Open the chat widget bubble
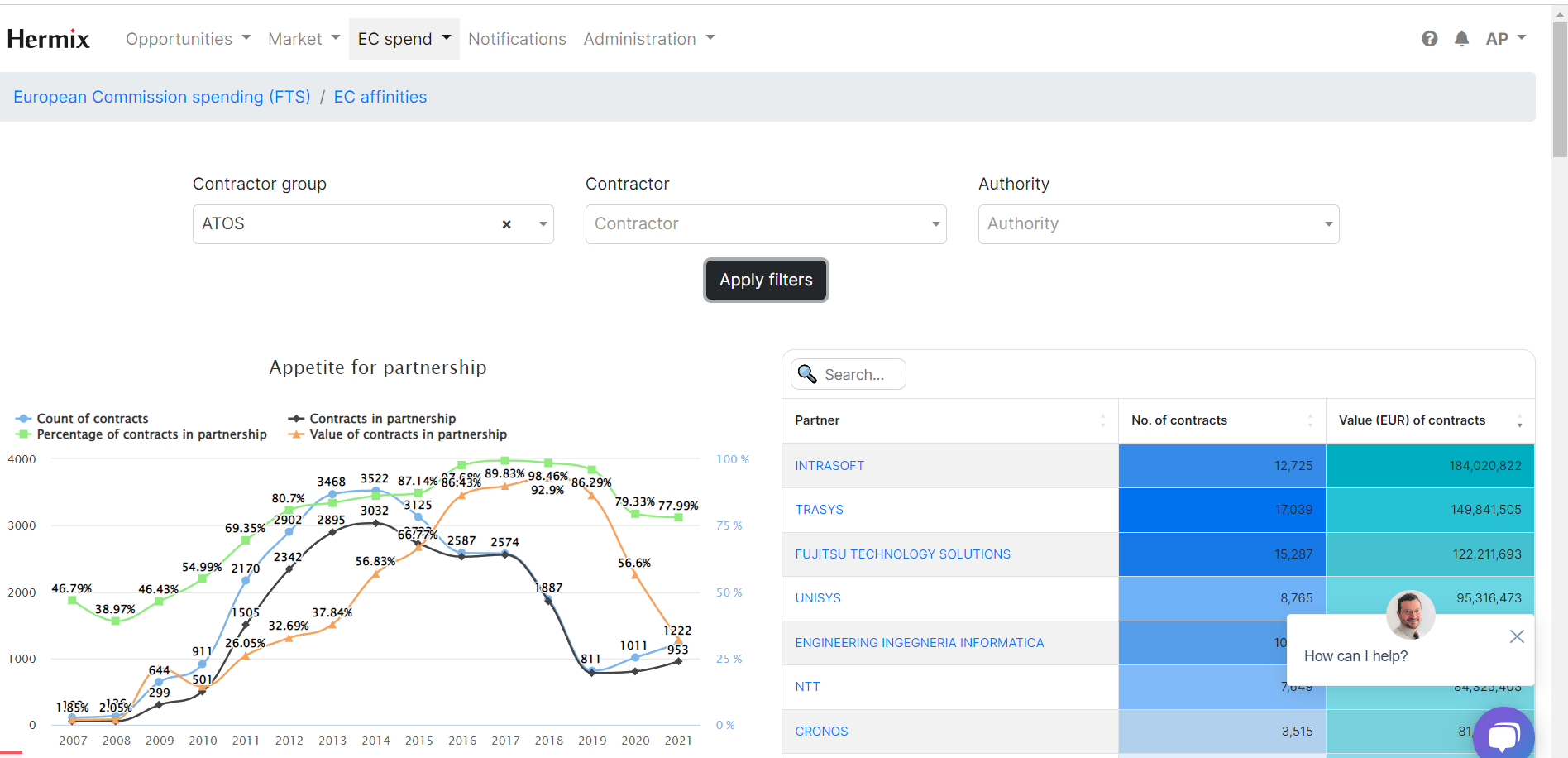This screenshot has width=1568, height=758. [1503, 733]
